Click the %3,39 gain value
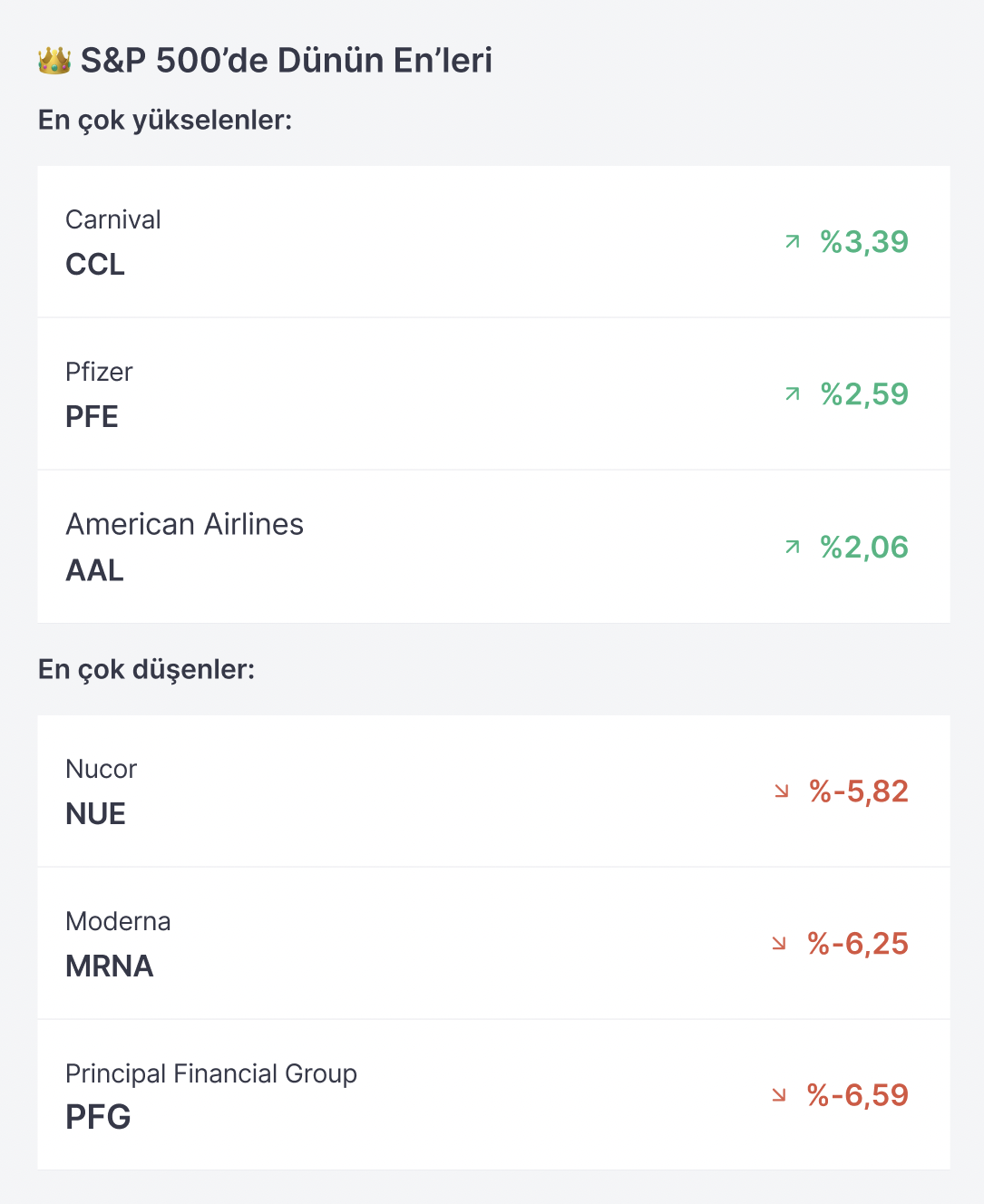The image size is (984, 1204). pyautogui.click(x=864, y=242)
